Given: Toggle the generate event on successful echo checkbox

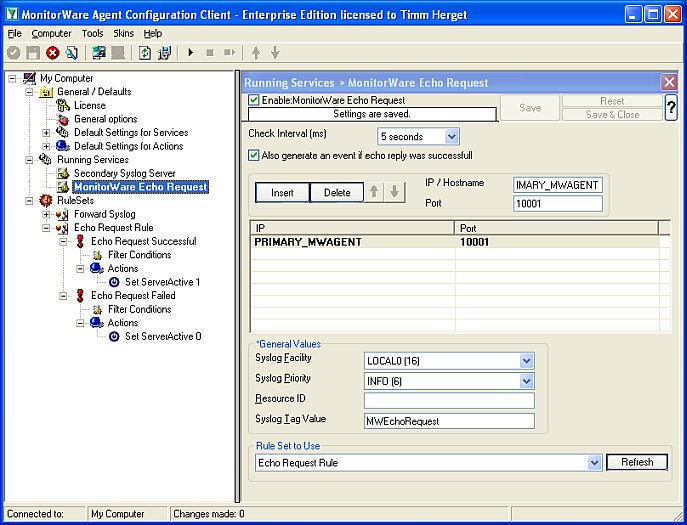Looking at the screenshot, I should tap(253, 155).
